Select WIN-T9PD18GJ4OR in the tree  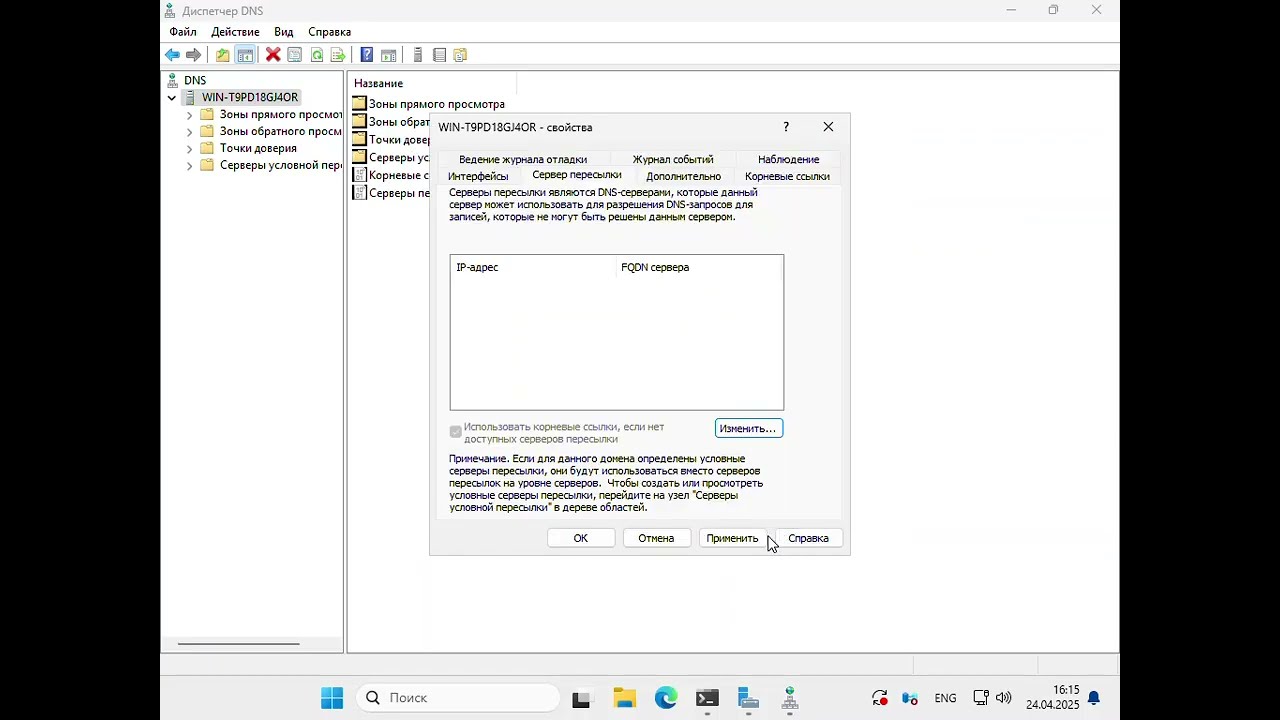point(249,97)
